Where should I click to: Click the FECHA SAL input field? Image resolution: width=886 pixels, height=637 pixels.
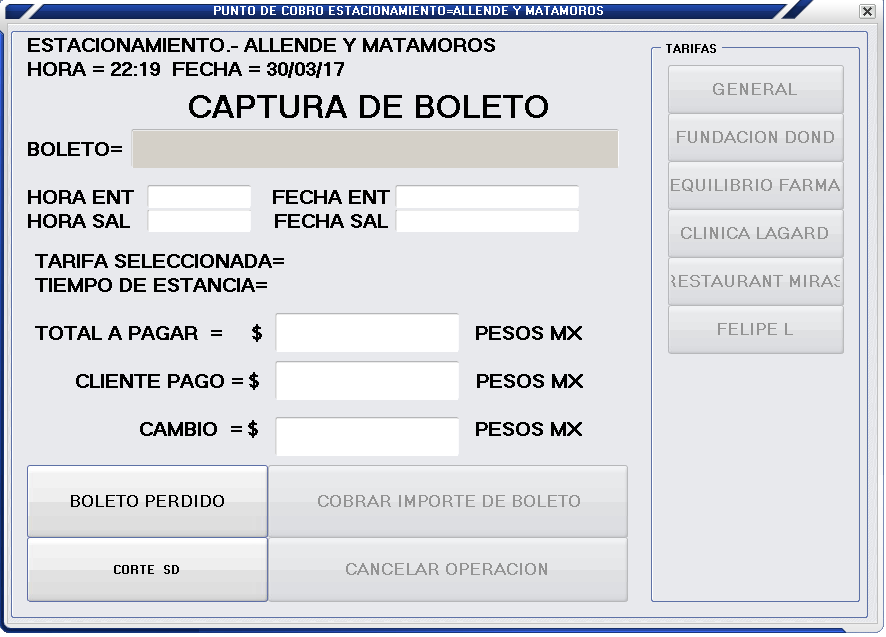(487, 221)
